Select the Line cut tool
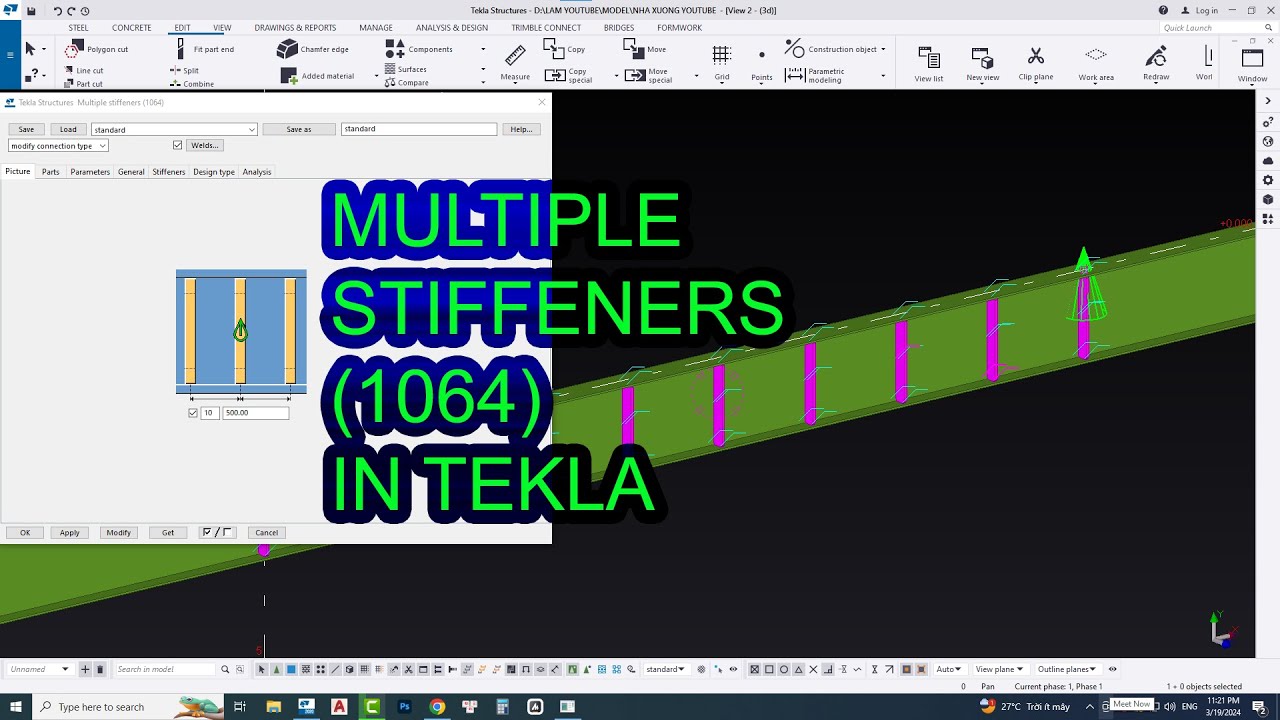Viewport: 1280px width, 720px height. pyautogui.click(x=82, y=71)
